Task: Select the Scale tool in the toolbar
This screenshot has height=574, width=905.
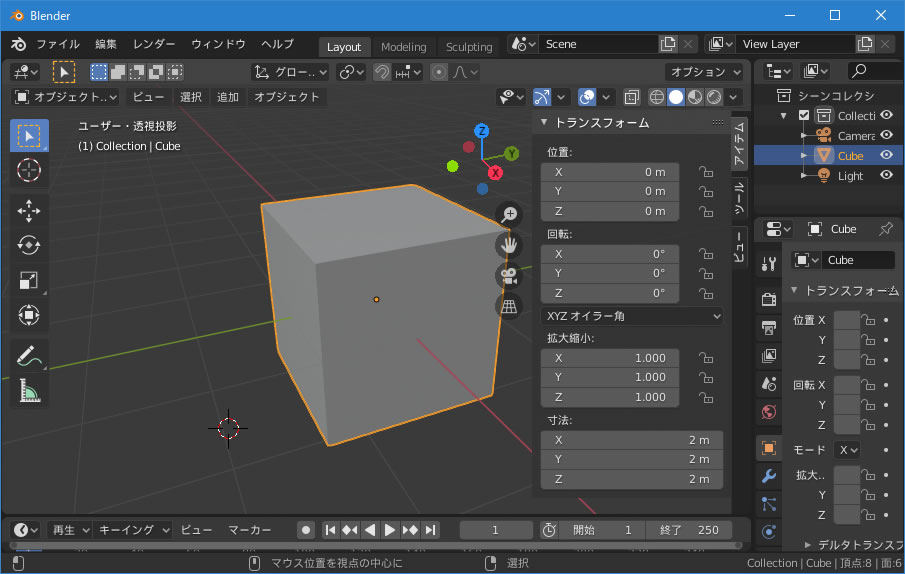Action: [x=29, y=281]
